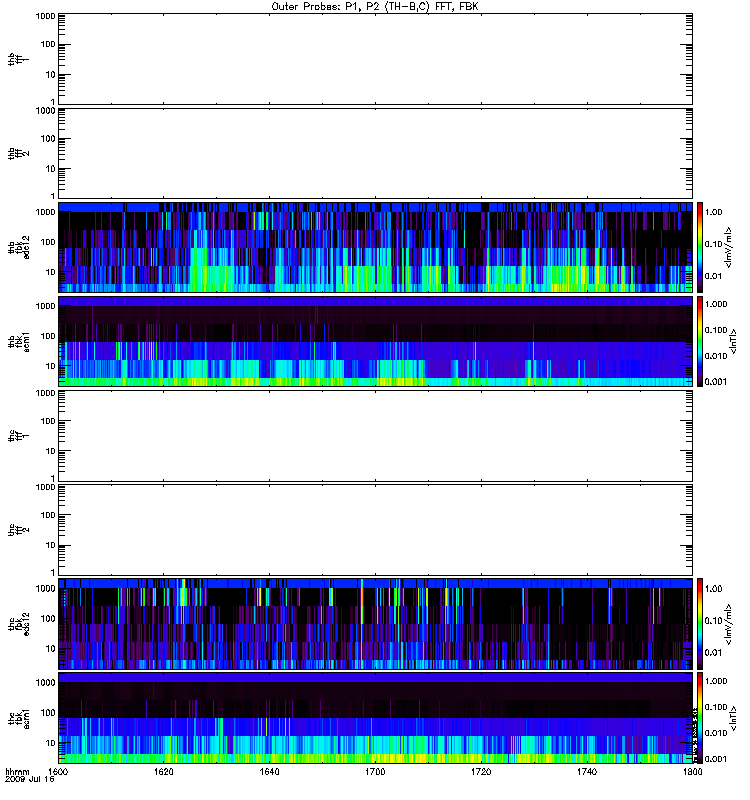This screenshot has width=750, height=800.
Task: Click the thc fbk edc12 spectrogram panel
Action: point(375,624)
